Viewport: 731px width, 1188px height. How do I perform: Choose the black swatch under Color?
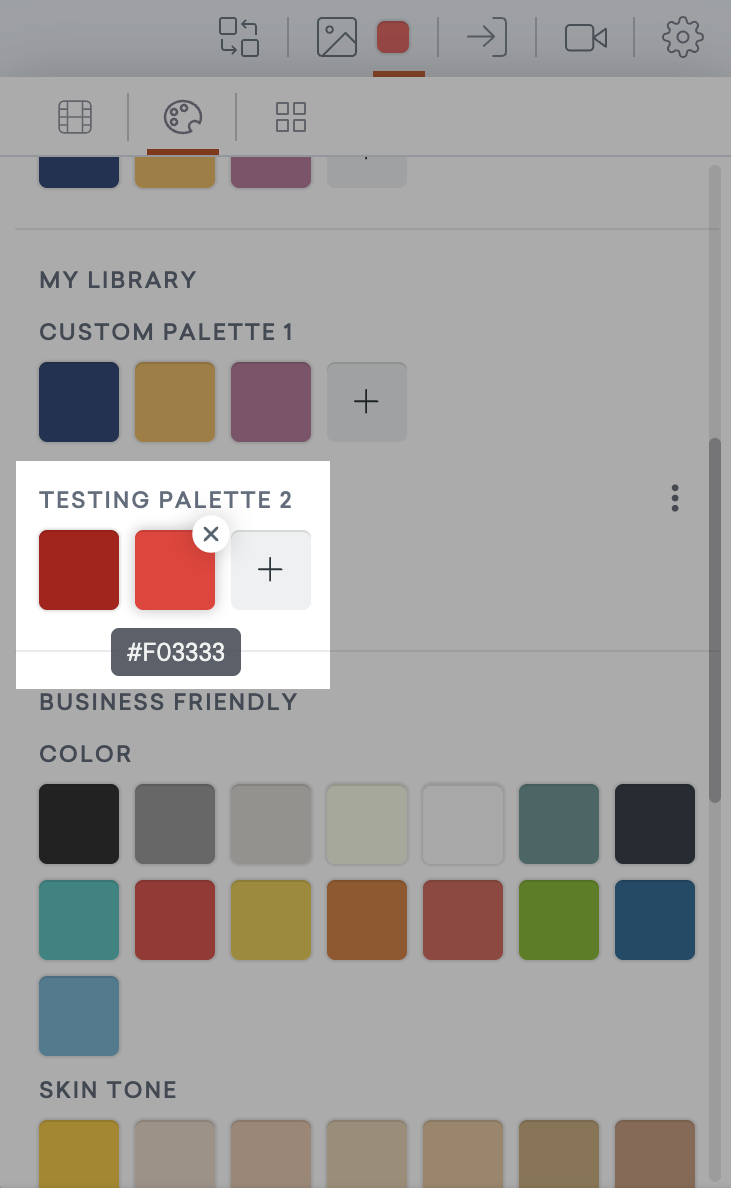click(x=79, y=824)
